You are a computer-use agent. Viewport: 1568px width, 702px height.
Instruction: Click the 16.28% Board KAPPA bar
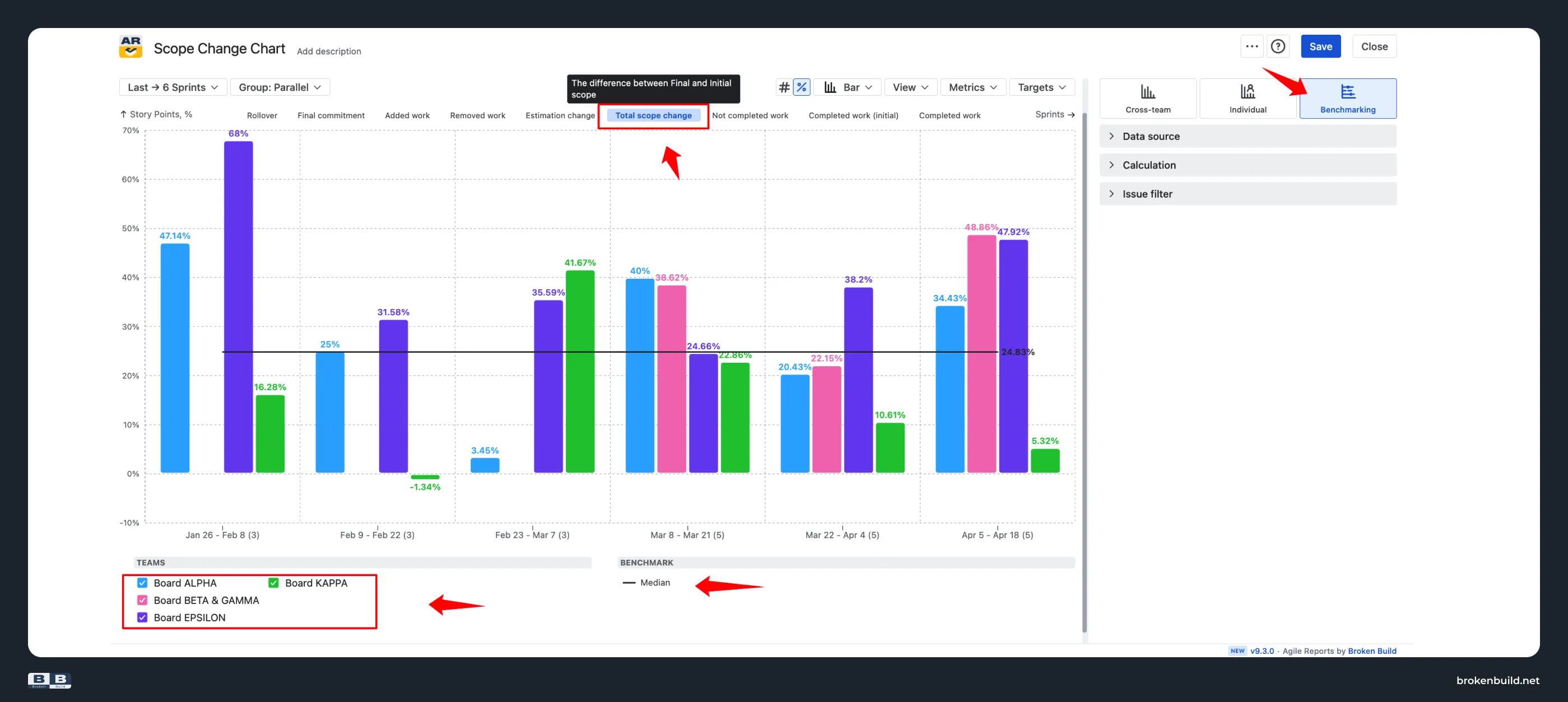(269, 434)
